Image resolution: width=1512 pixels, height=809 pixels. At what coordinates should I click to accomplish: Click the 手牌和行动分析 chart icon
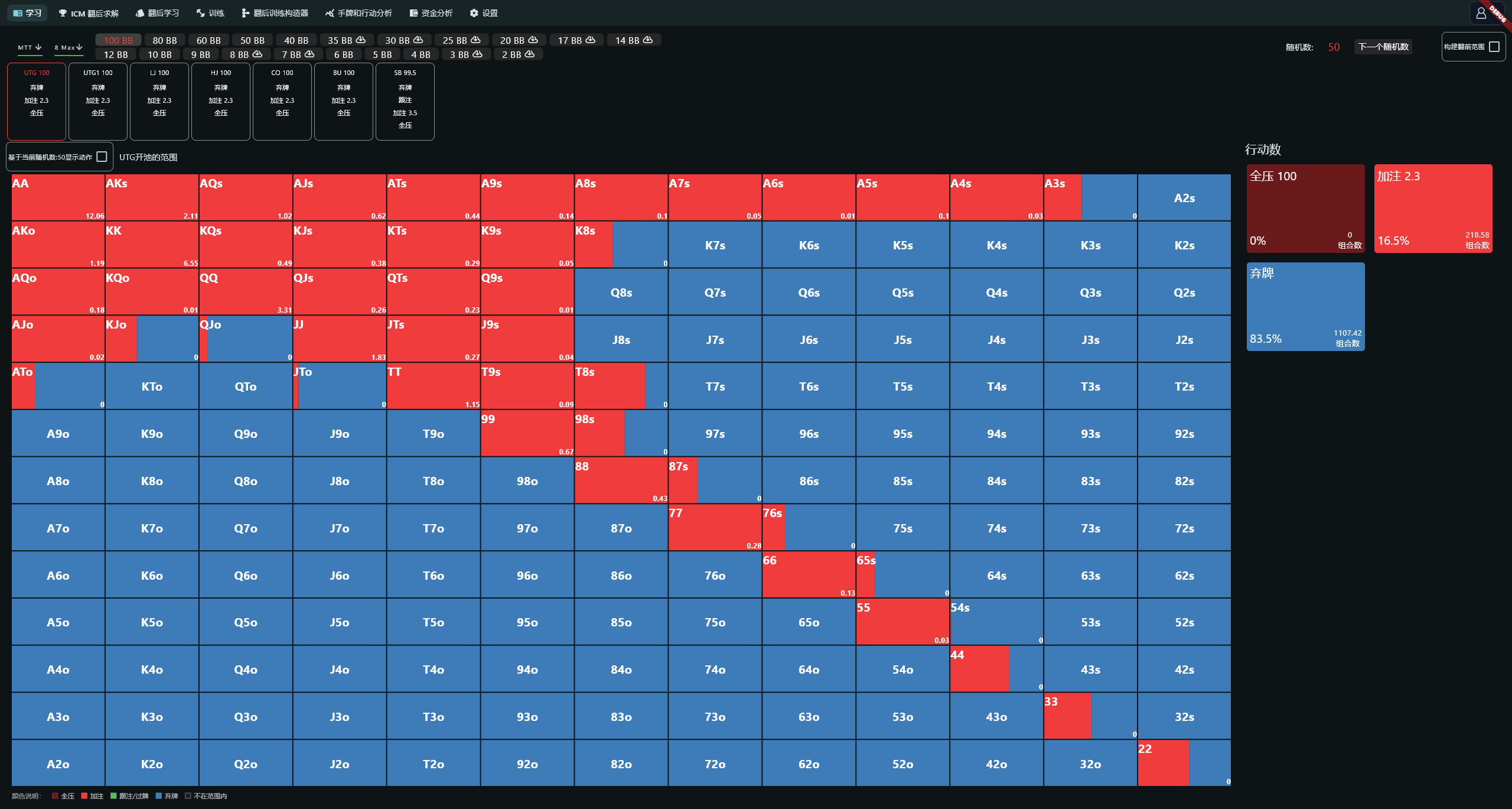coord(330,13)
